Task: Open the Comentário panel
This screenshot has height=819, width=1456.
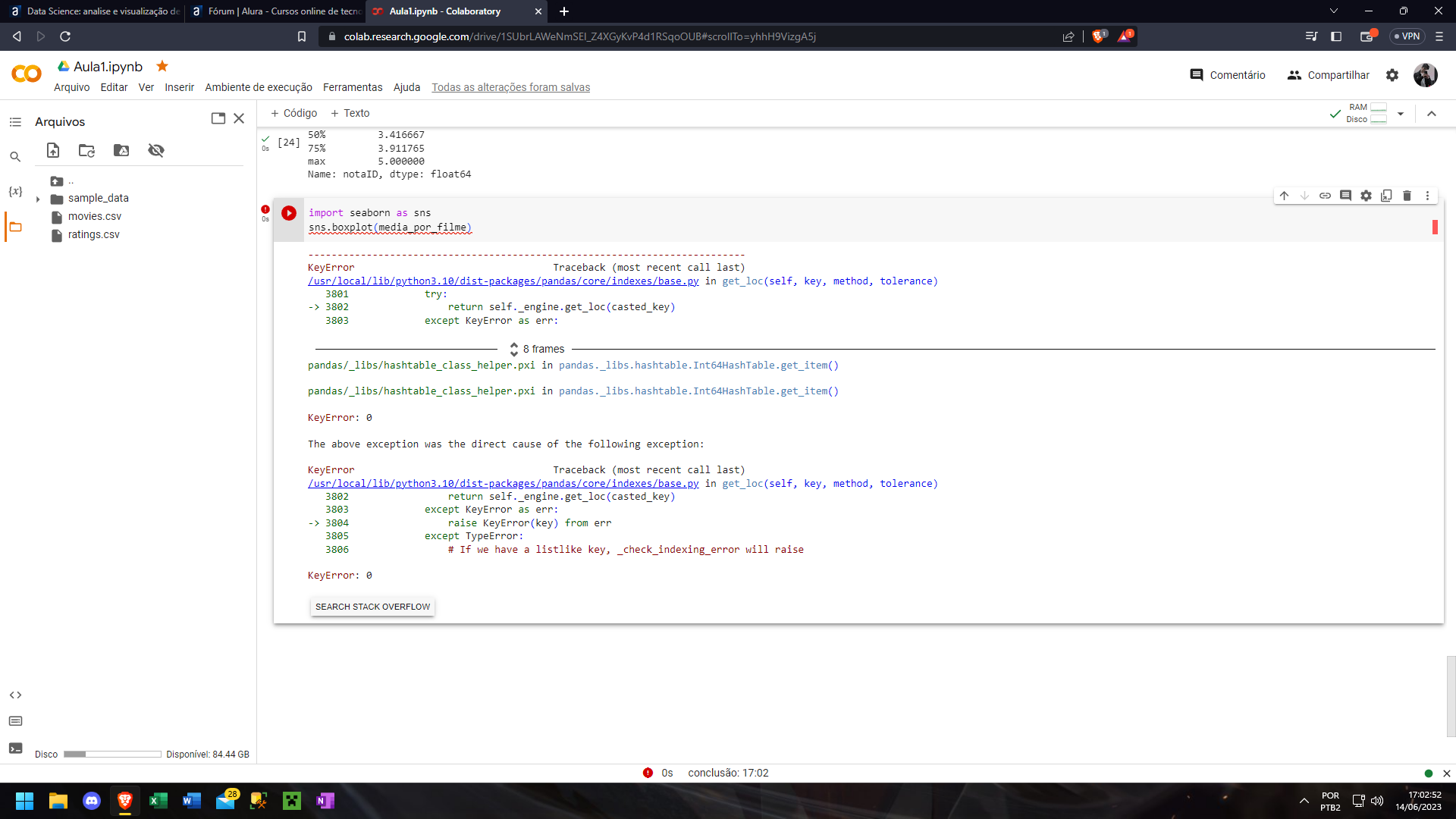Action: click(x=1228, y=75)
